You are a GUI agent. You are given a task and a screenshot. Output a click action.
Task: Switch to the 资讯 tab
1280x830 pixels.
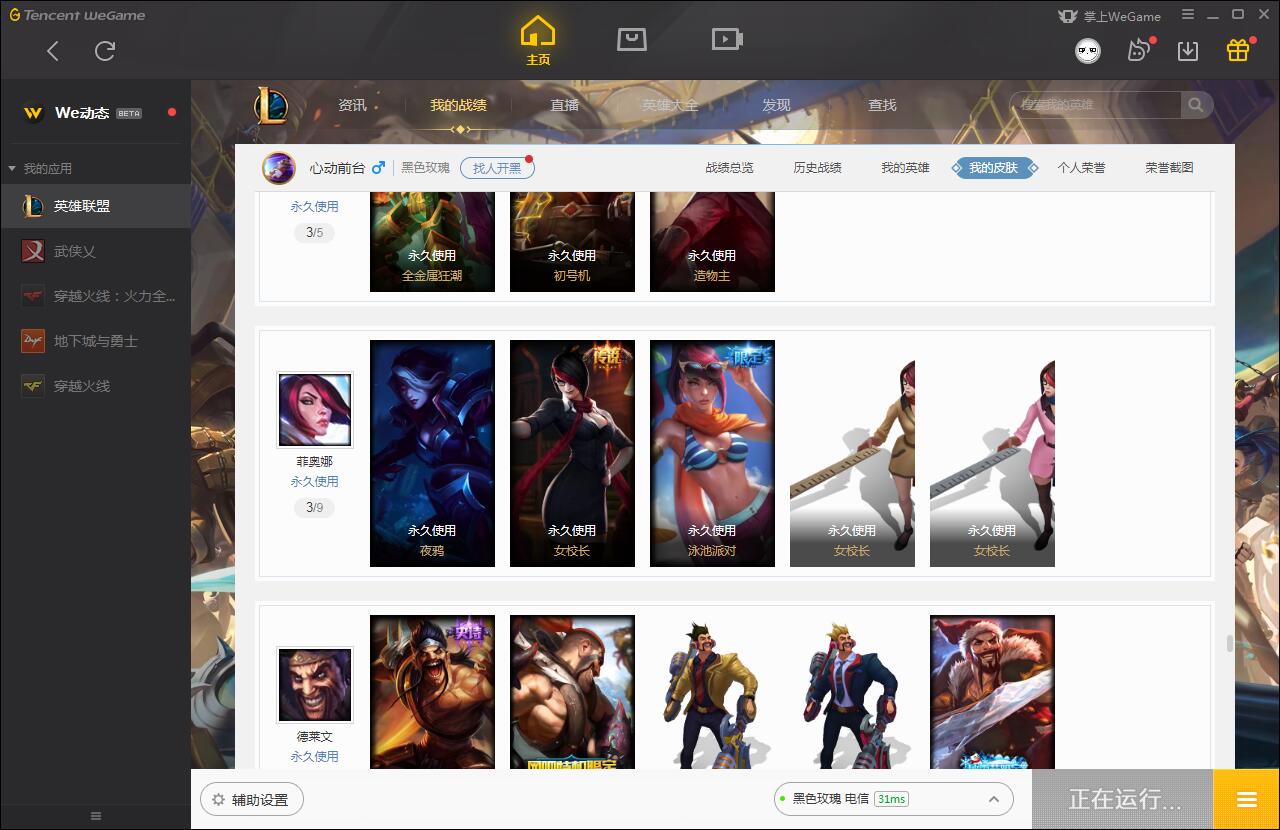352,105
